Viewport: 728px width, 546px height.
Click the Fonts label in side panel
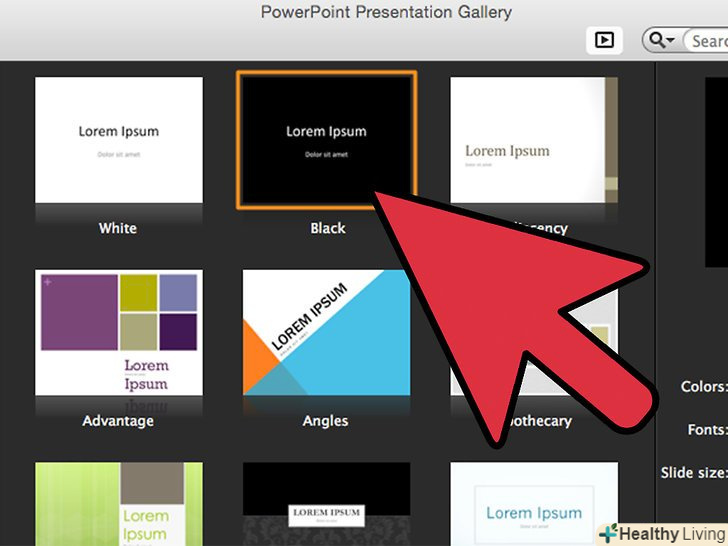(707, 429)
